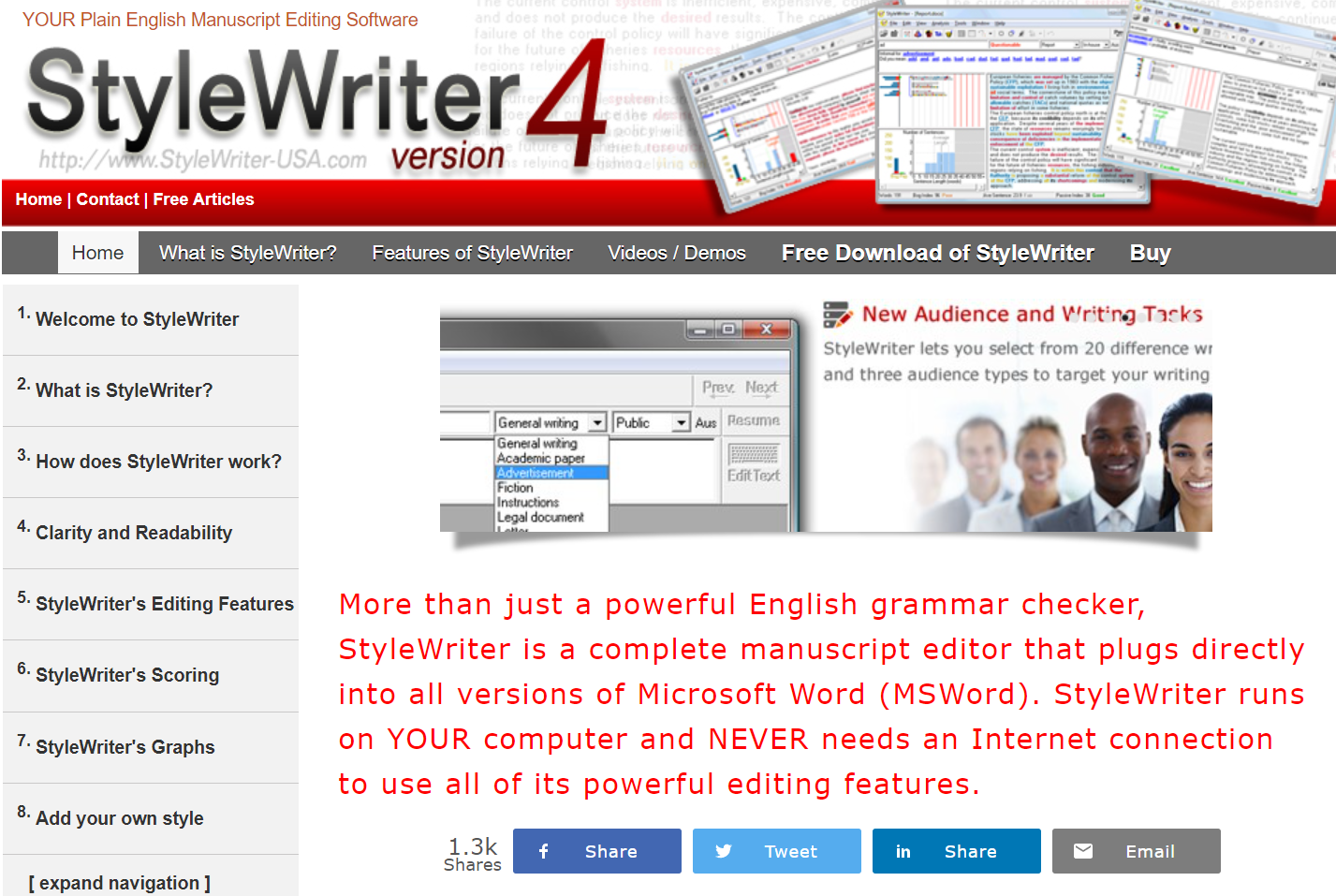The height and width of the screenshot is (896, 1336).
Task: Send the page via the Email button
Action: click(x=1137, y=851)
